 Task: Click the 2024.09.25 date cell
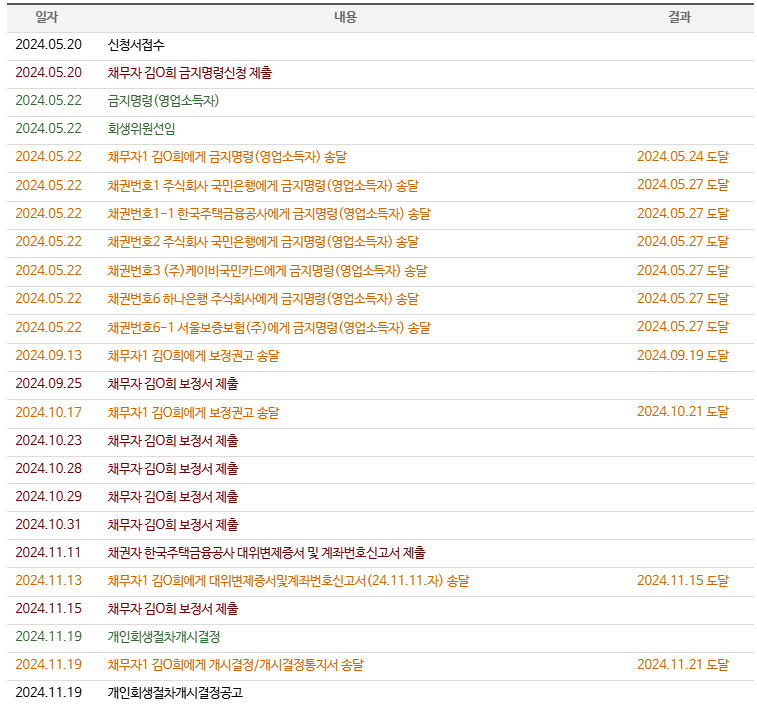pyautogui.click(x=49, y=383)
